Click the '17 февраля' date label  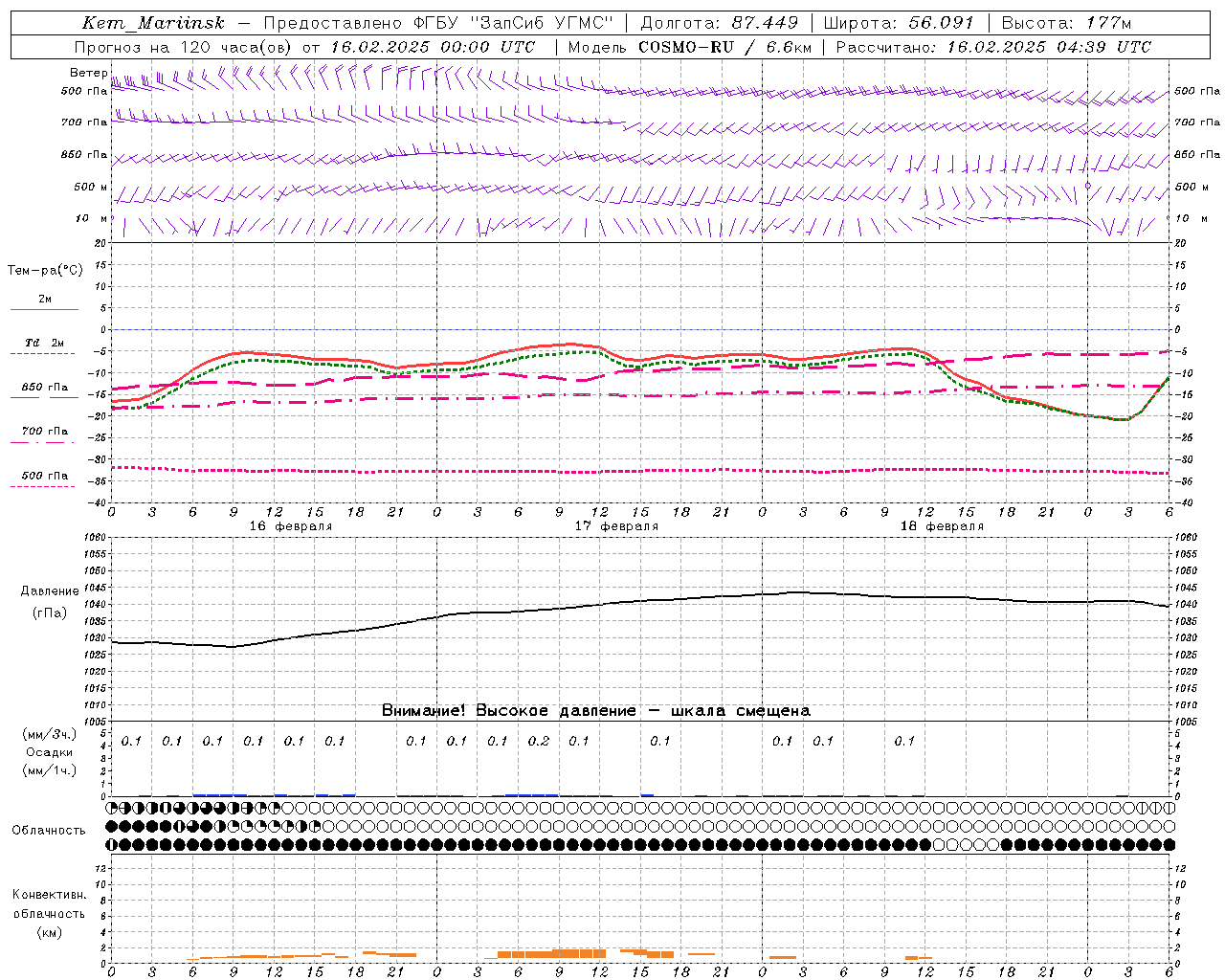pyautogui.click(x=616, y=526)
